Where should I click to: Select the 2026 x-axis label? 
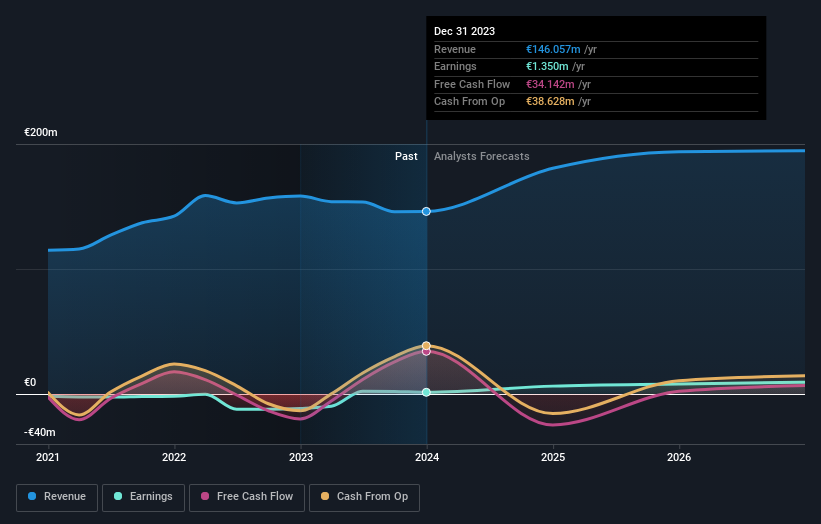pos(679,458)
